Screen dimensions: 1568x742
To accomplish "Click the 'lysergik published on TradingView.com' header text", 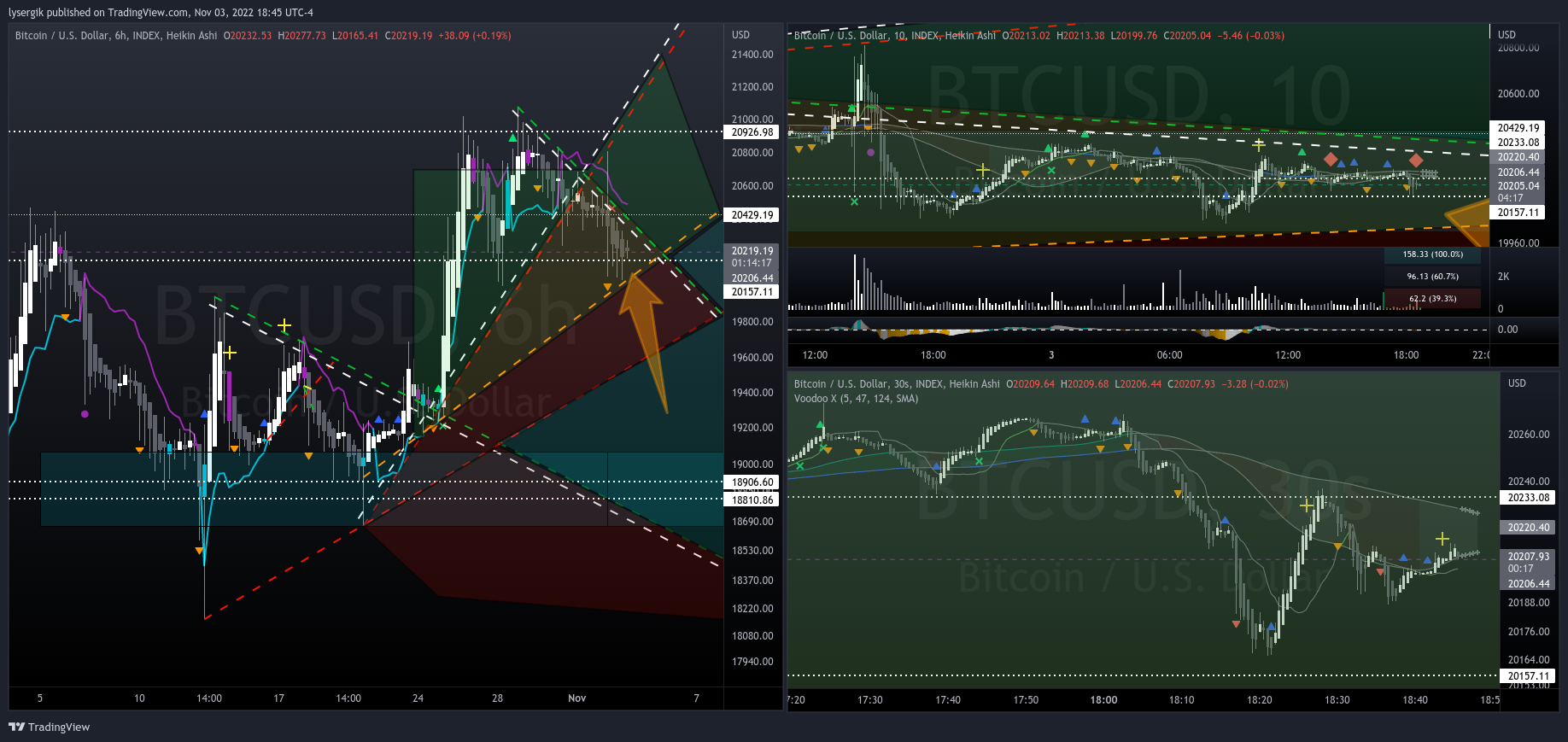I will click(99, 13).
